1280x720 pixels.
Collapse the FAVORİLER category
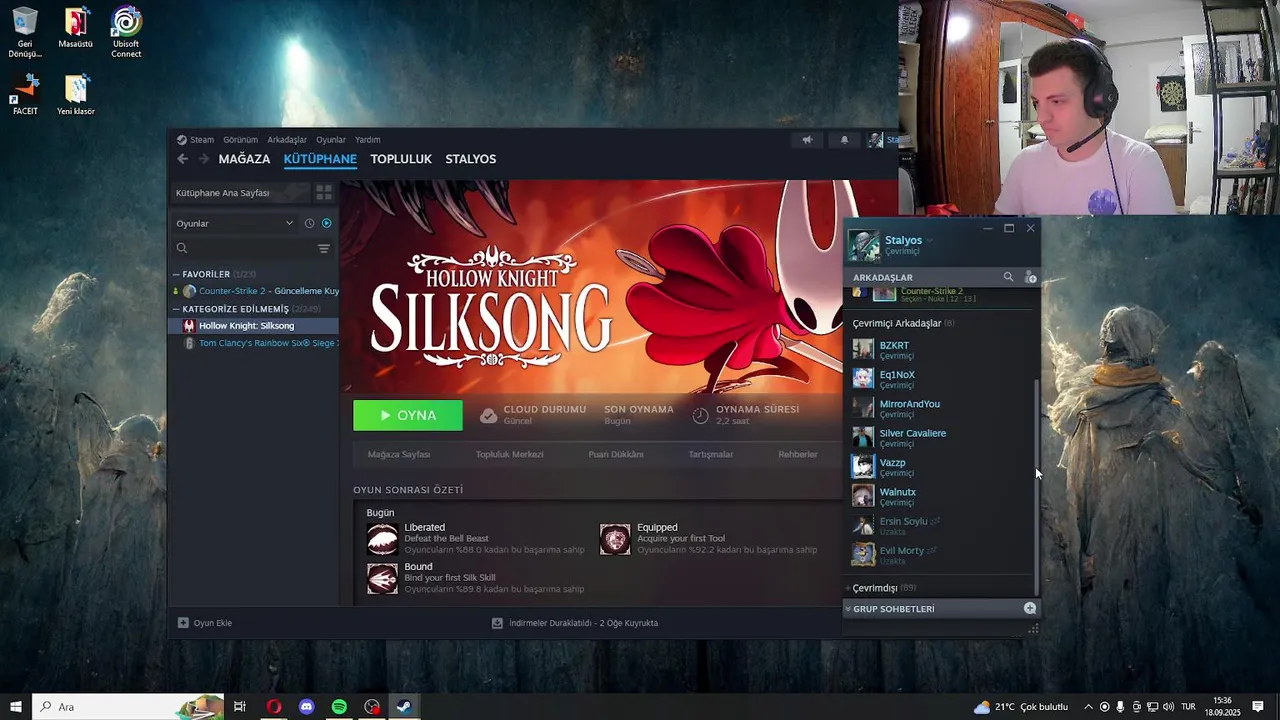(176, 274)
